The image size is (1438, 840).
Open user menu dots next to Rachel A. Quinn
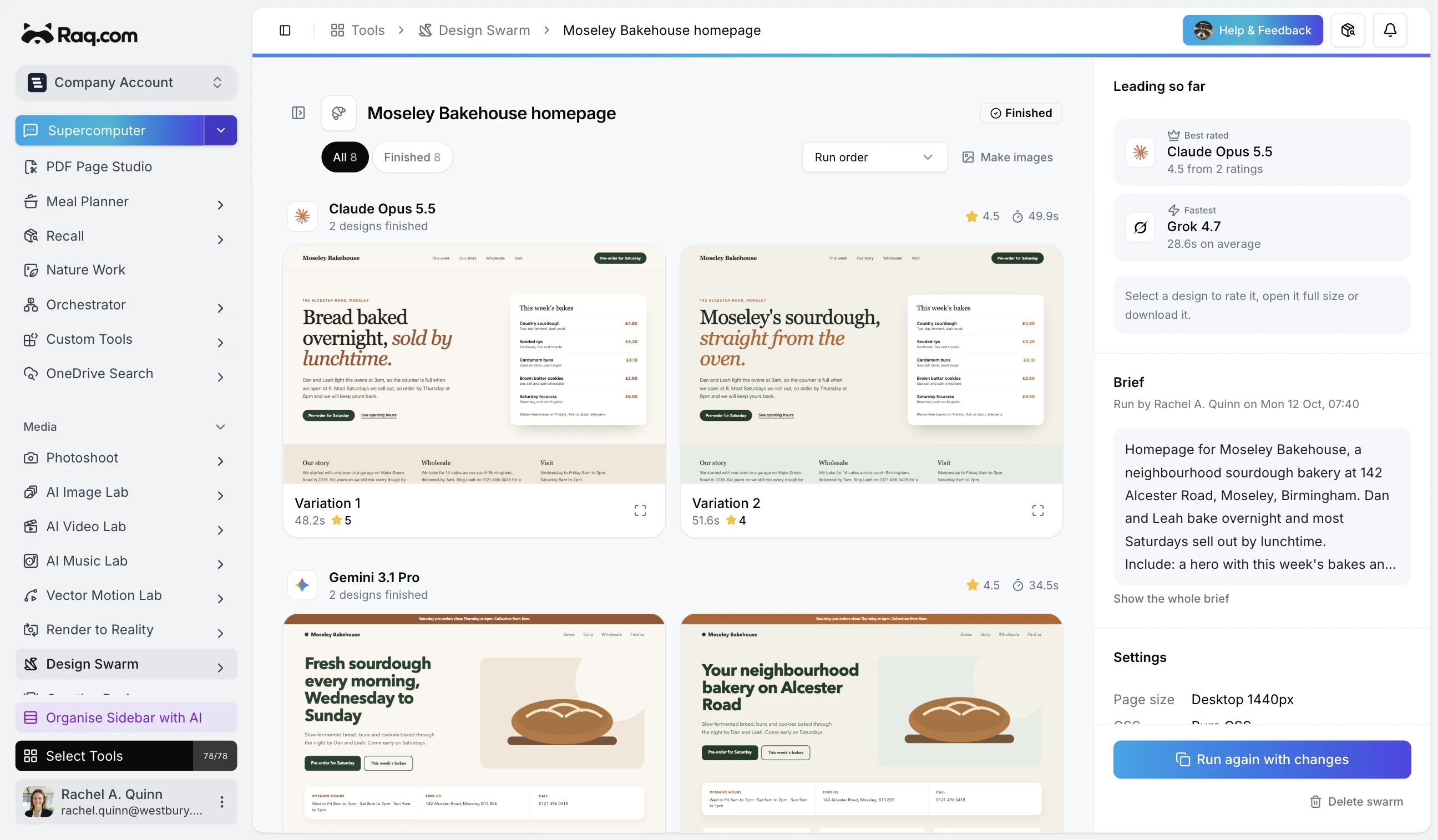[221, 801]
